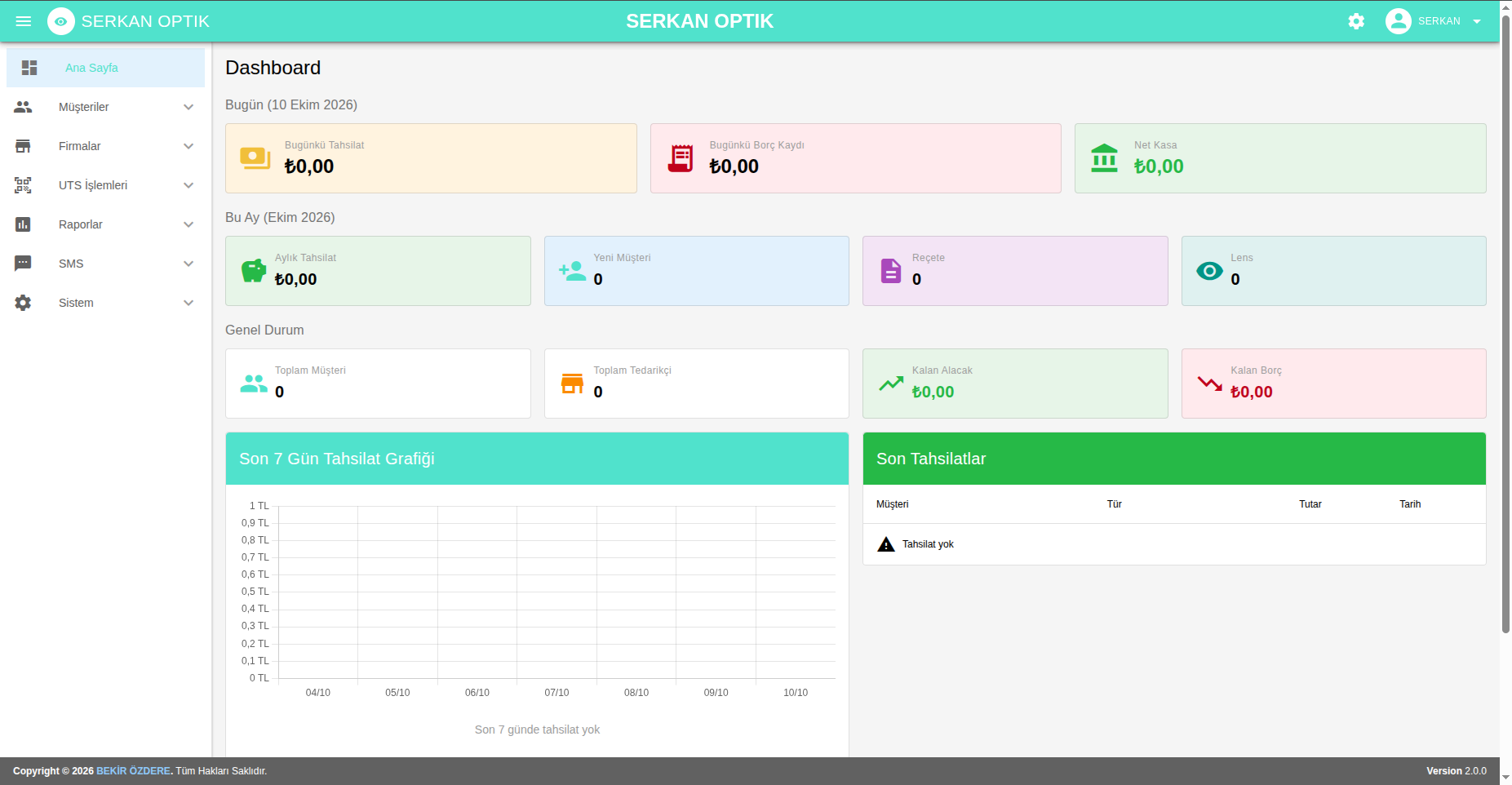Click Version 2.0.0 in footer

click(x=1457, y=771)
